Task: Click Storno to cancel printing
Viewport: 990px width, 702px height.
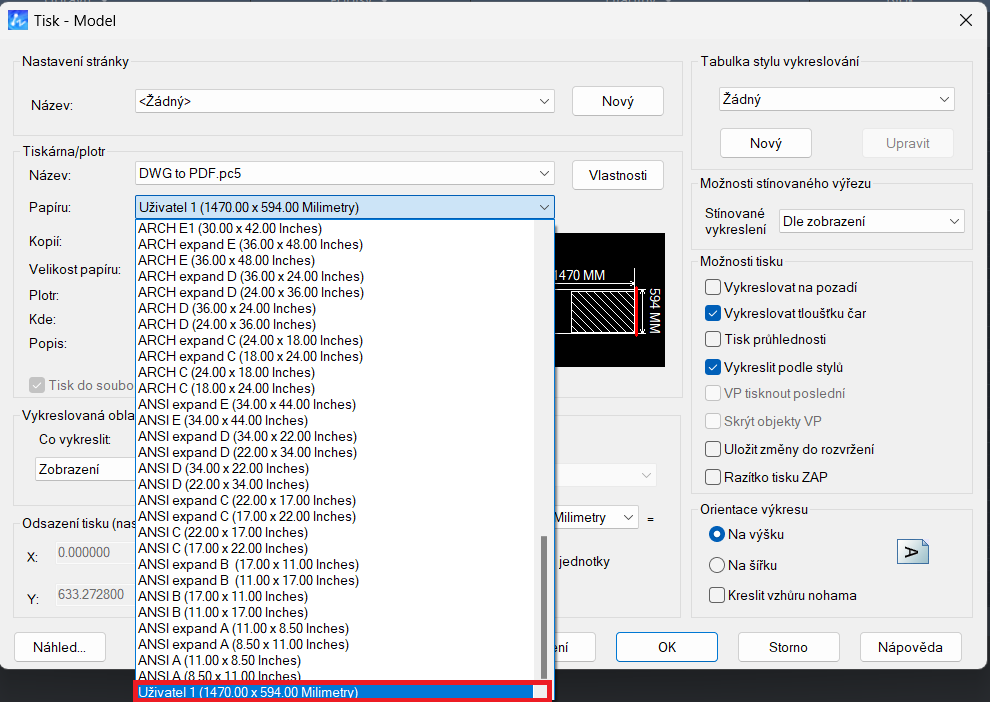Action: (x=788, y=647)
